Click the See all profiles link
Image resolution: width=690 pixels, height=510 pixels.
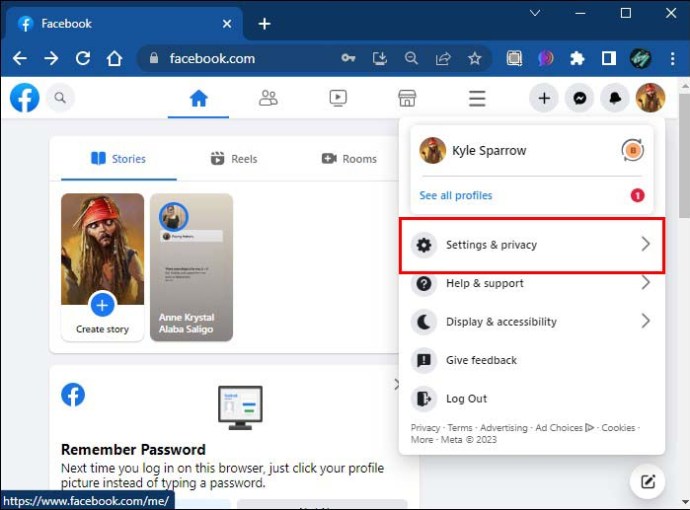pos(456,195)
